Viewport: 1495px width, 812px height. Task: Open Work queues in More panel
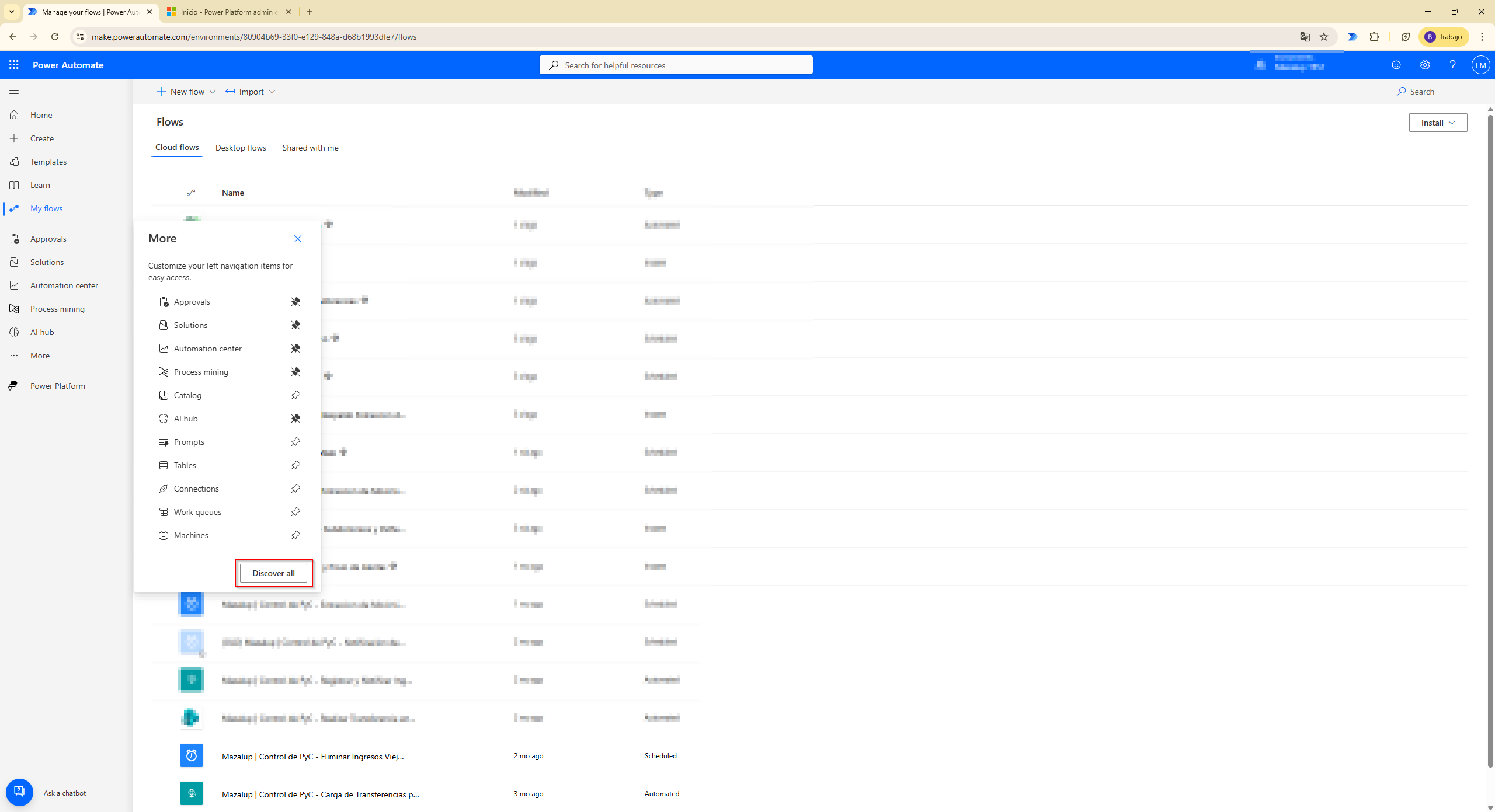tap(197, 512)
